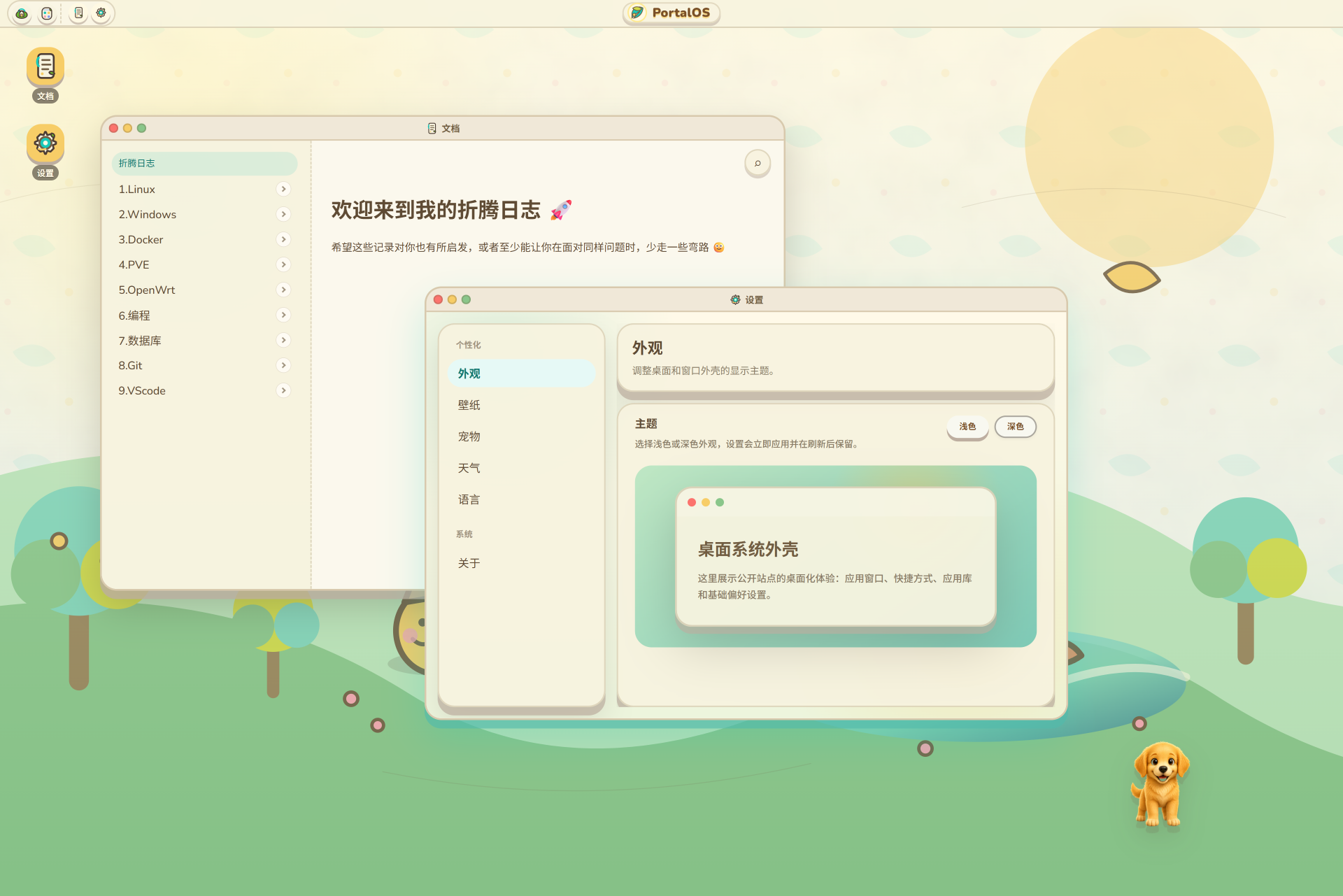
Task: Open the 壁纸 settings section
Action: pyautogui.click(x=521, y=405)
